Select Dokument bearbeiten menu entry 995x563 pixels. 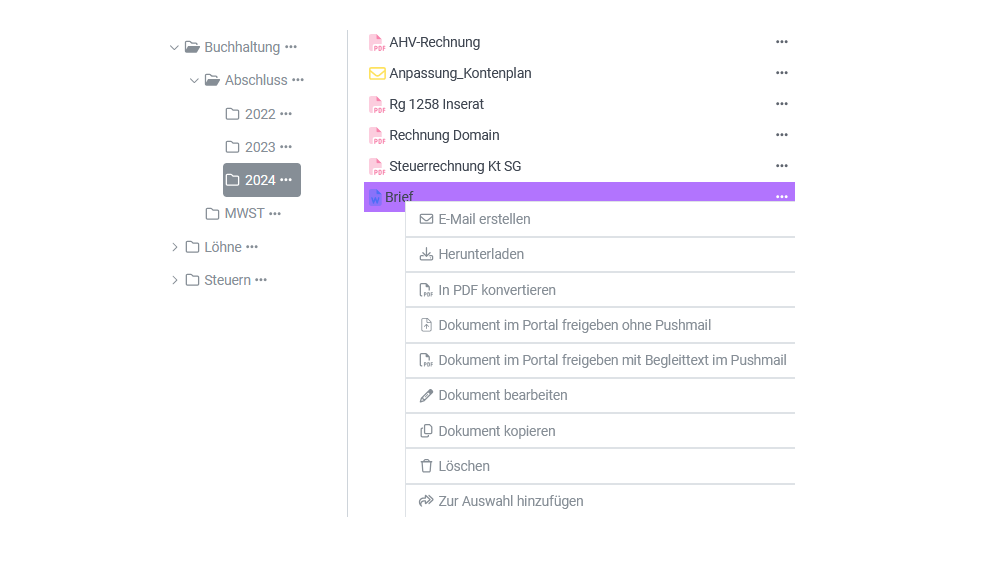(x=502, y=395)
